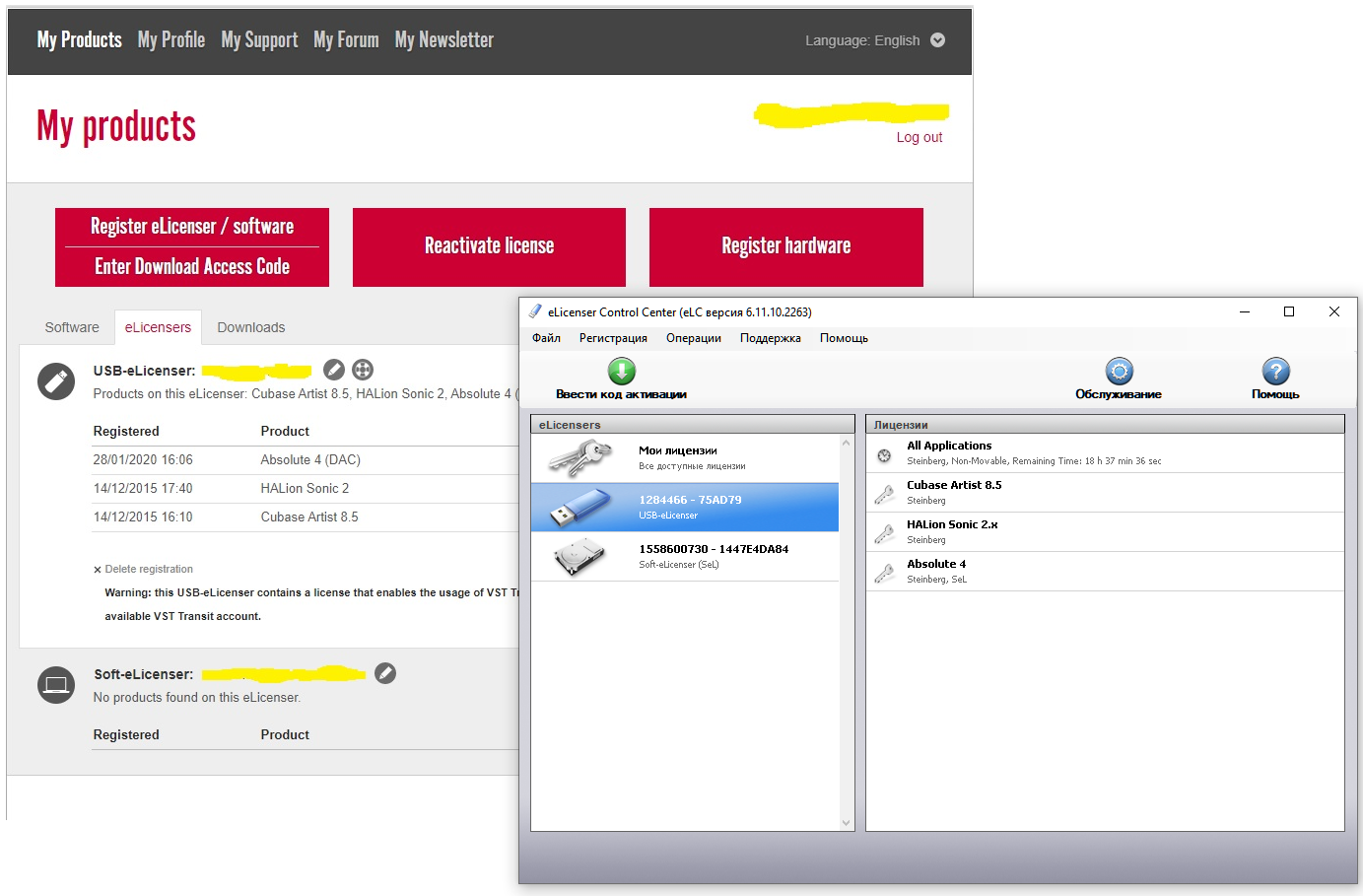Image resolution: width=1363 pixels, height=896 pixels.
Task: Click Register eLicenser / software button
Action: 192,227
